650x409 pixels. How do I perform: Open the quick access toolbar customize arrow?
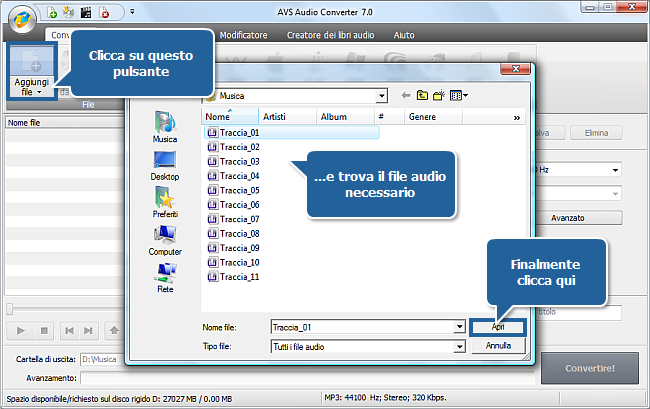click(132, 12)
